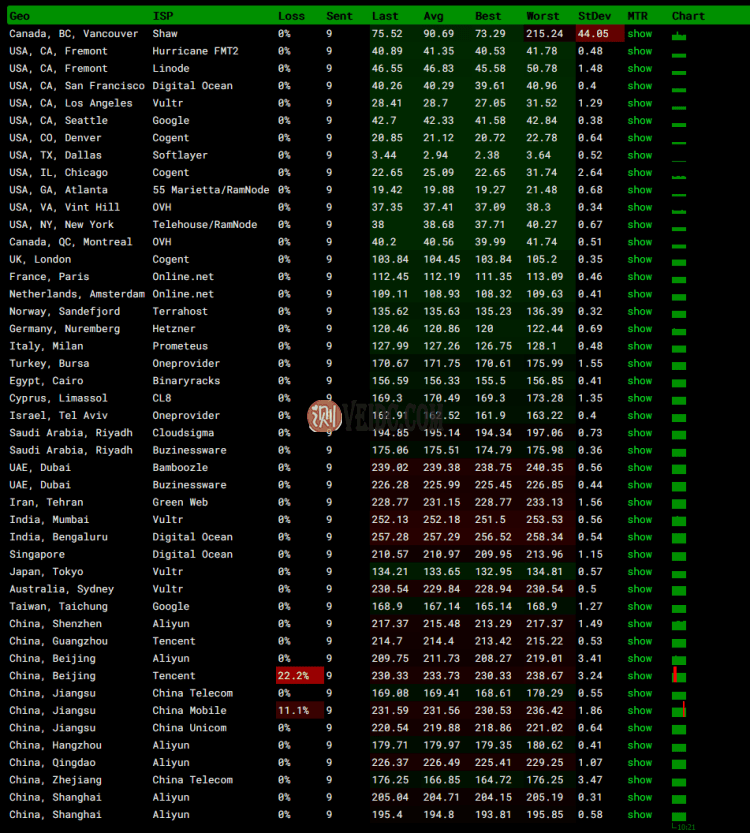Select 'China, Qingdao' geo cell
The width and height of the screenshot is (750, 833).
pyautogui.click(x=53, y=762)
